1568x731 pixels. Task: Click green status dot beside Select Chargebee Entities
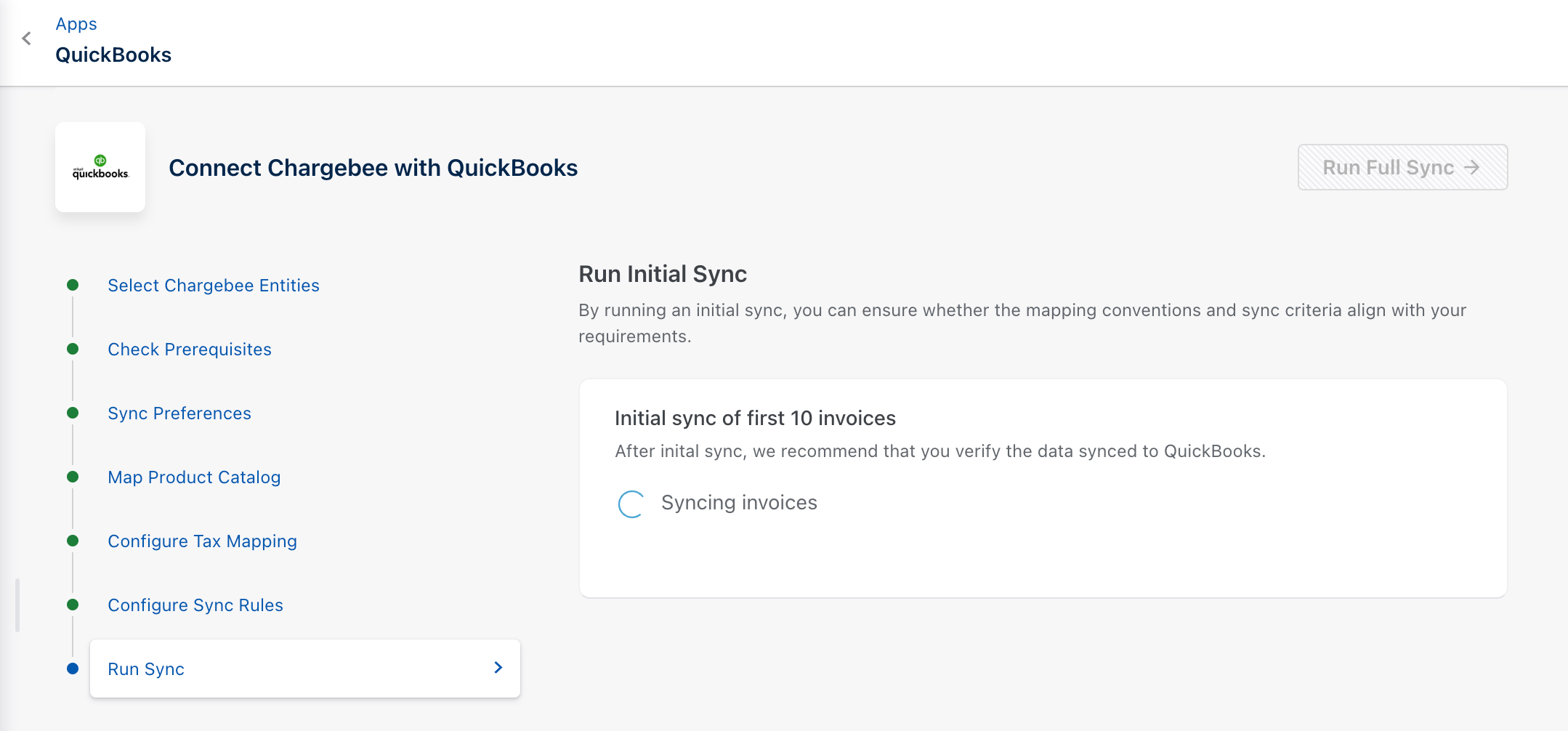tap(73, 285)
